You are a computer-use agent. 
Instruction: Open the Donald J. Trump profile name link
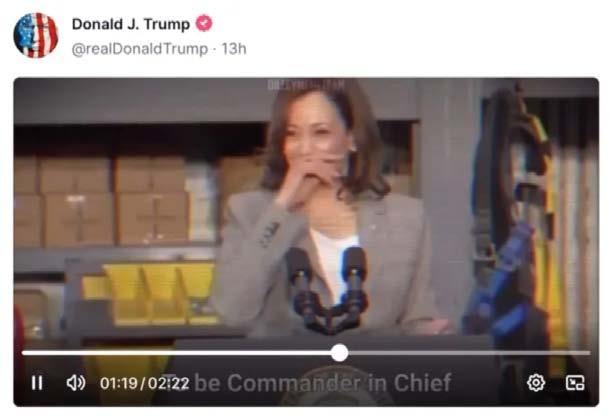131,24
